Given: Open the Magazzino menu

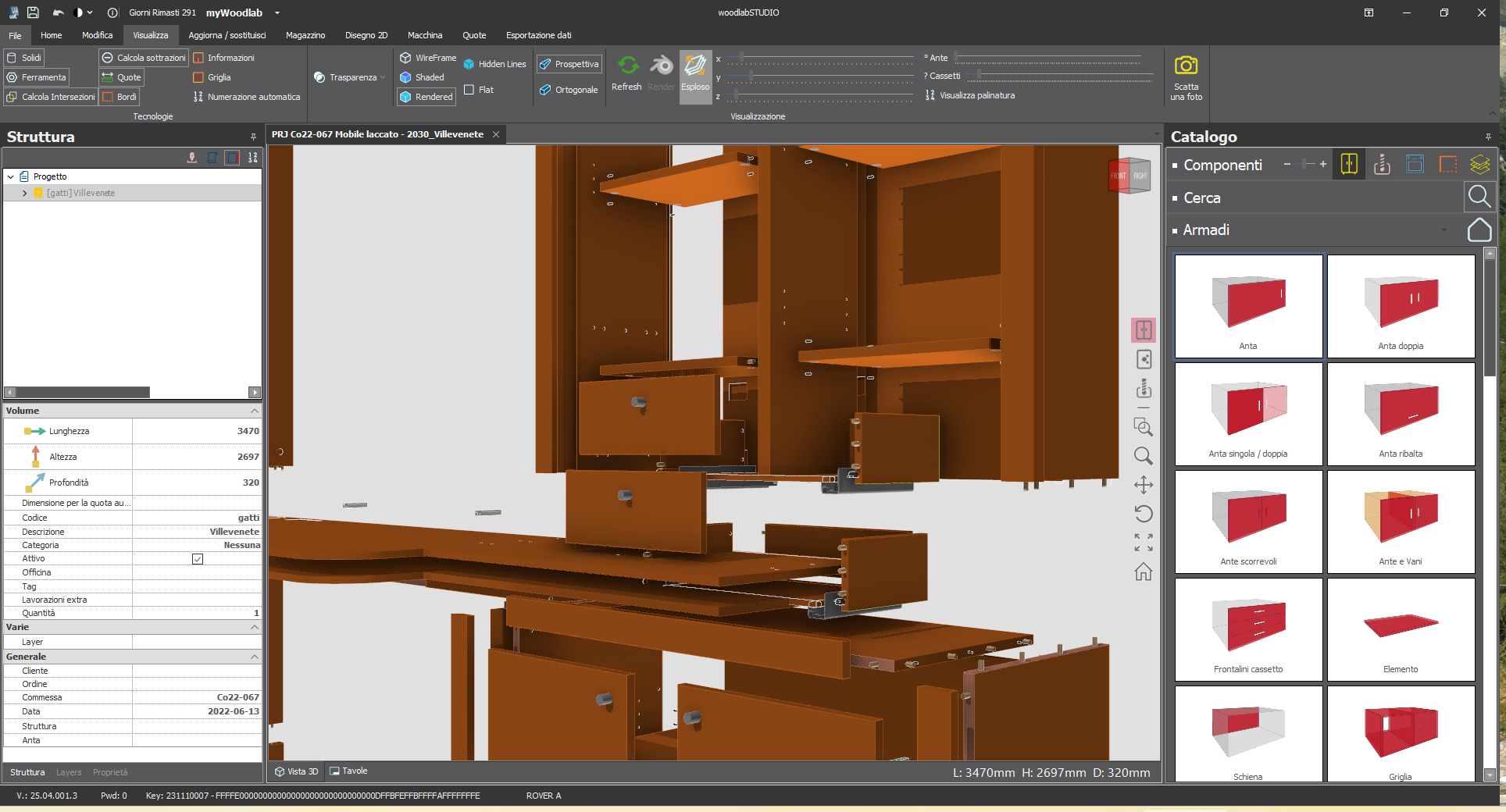Looking at the screenshot, I should coord(305,35).
